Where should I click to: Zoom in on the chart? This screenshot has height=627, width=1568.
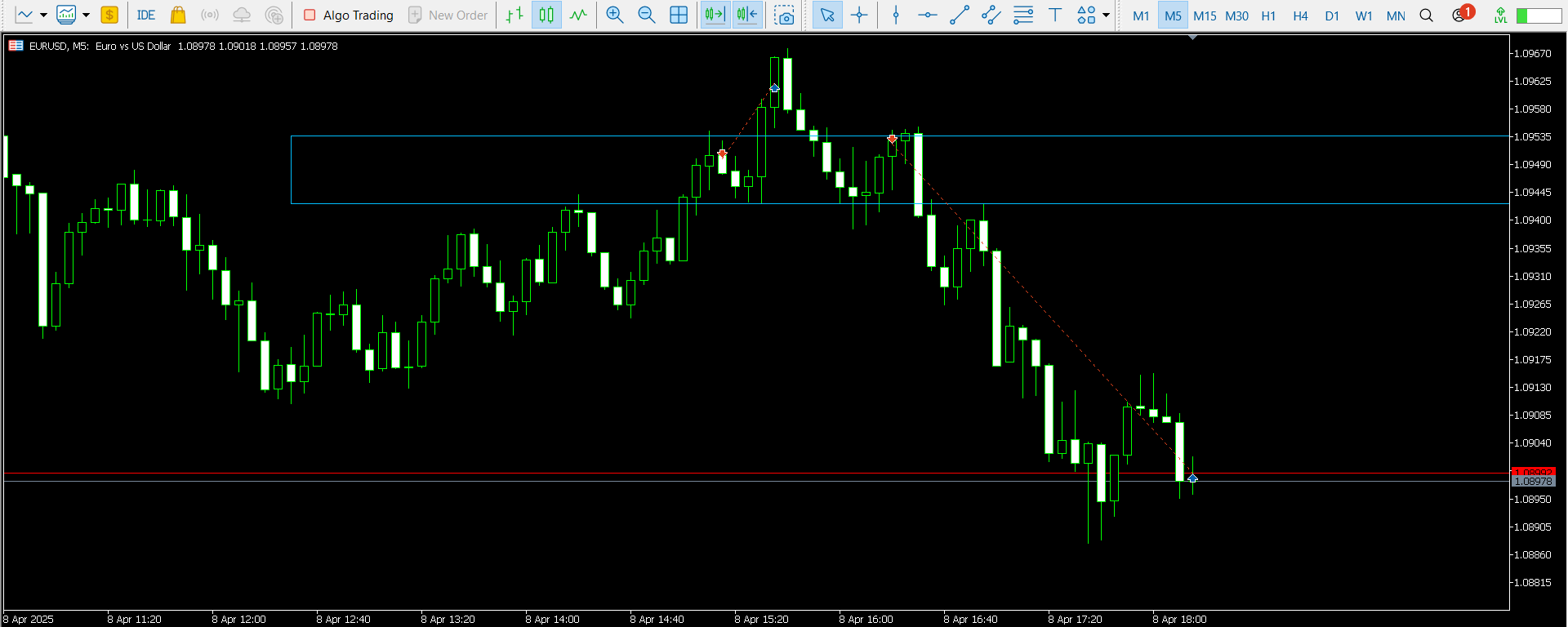614,15
